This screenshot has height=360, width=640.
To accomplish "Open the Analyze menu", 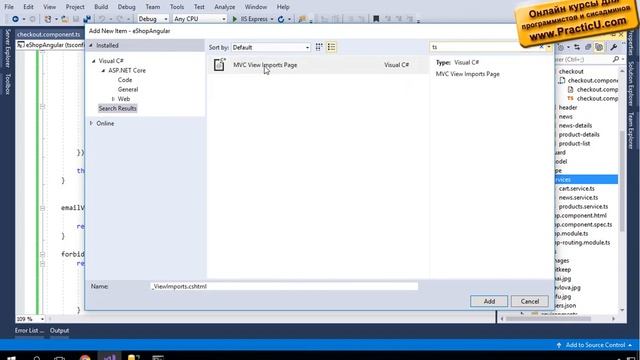I will coord(225,7).
